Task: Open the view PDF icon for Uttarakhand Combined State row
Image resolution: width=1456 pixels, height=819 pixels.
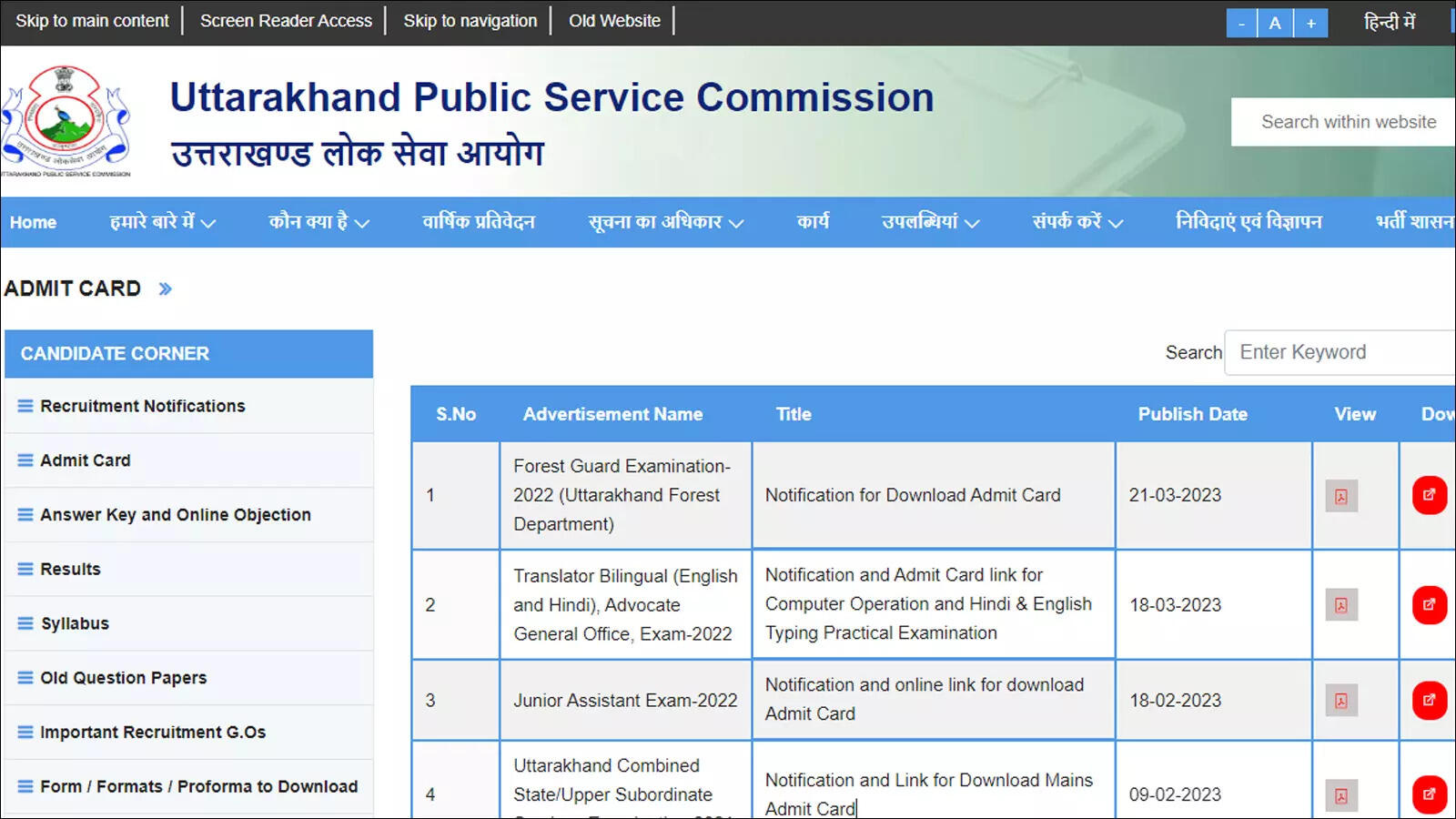Action: 1340,795
